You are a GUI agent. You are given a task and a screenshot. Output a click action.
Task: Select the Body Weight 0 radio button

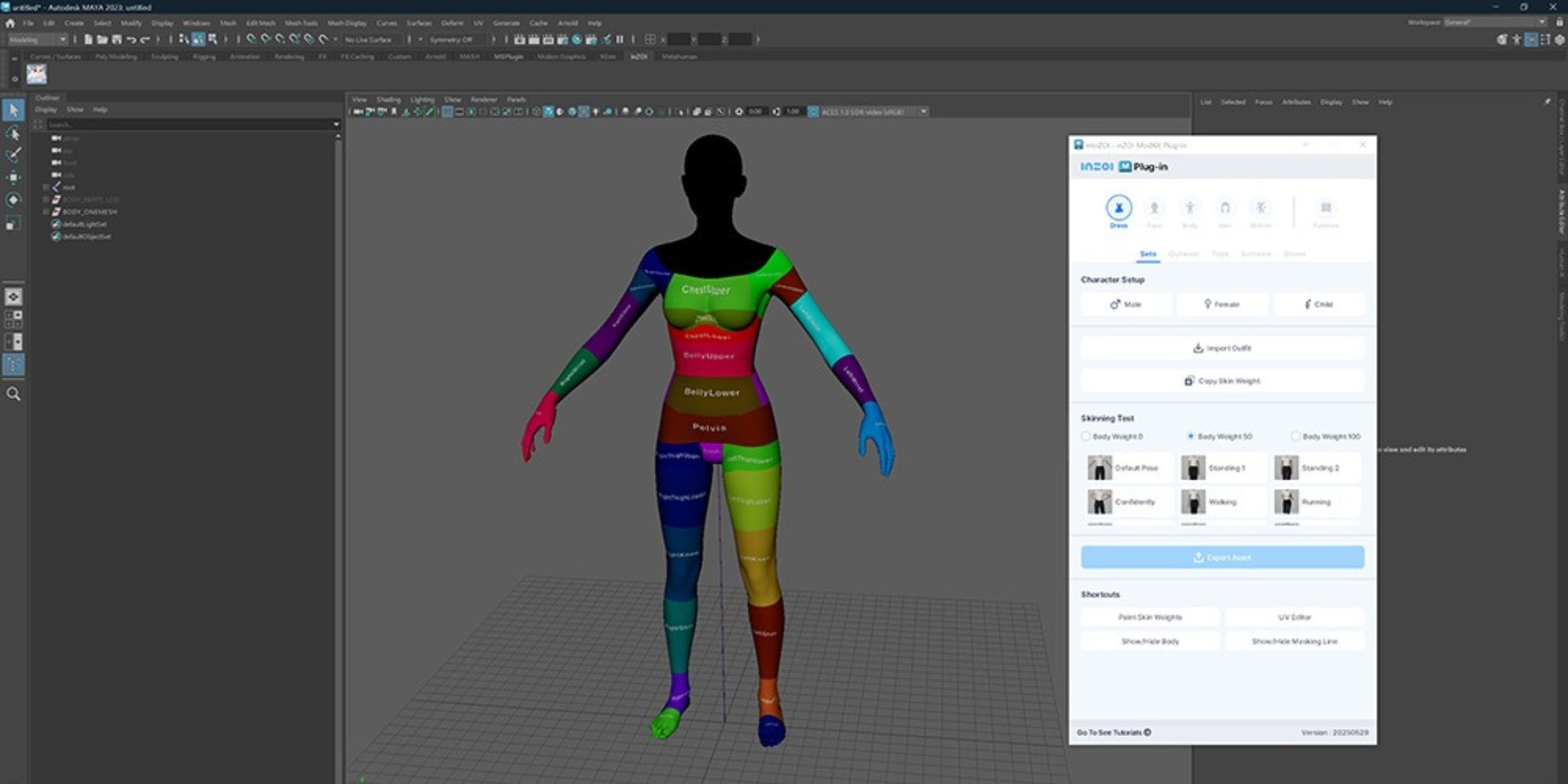point(1085,436)
